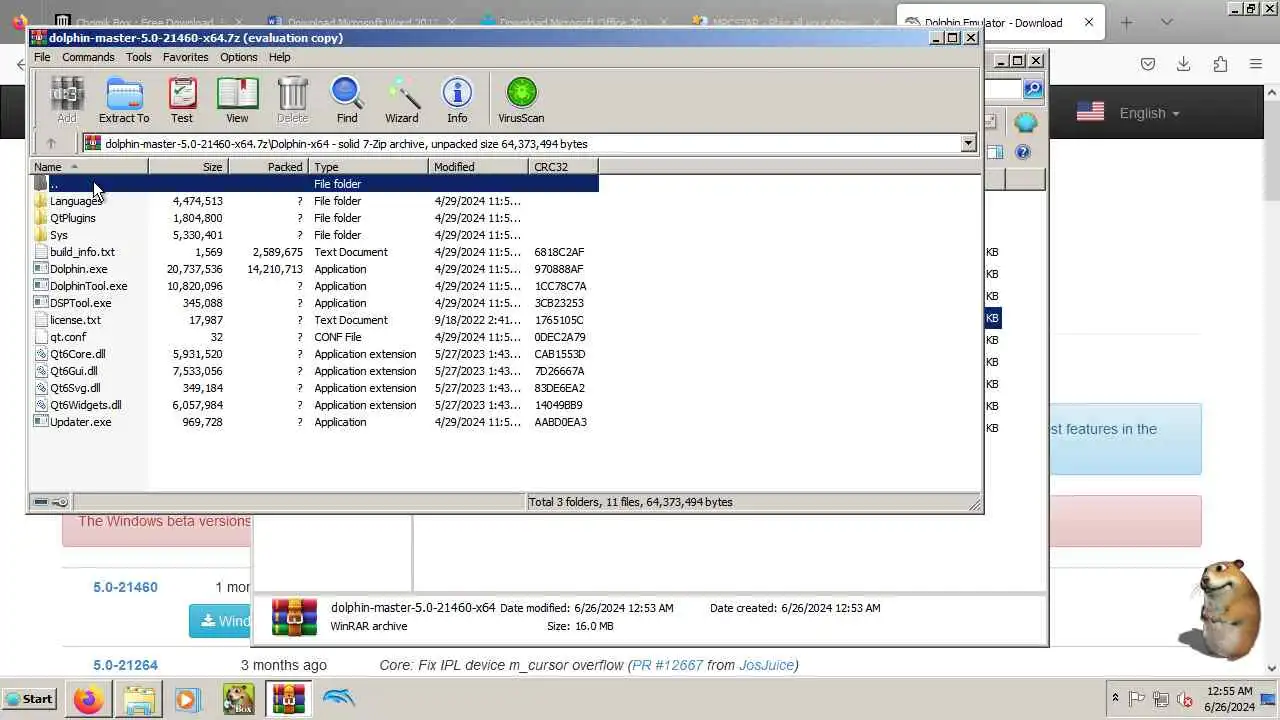The width and height of the screenshot is (1280, 720).
Task: Click the Add toolbar icon in WinRAR
Action: point(66,100)
